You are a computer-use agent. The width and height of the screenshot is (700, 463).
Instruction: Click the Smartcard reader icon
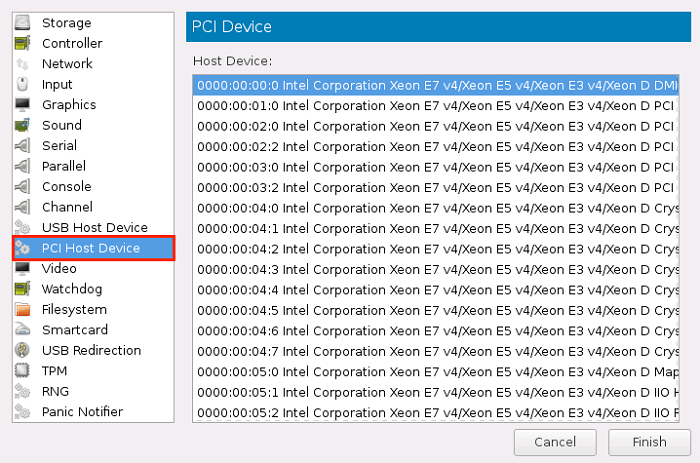click(x=22, y=330)
